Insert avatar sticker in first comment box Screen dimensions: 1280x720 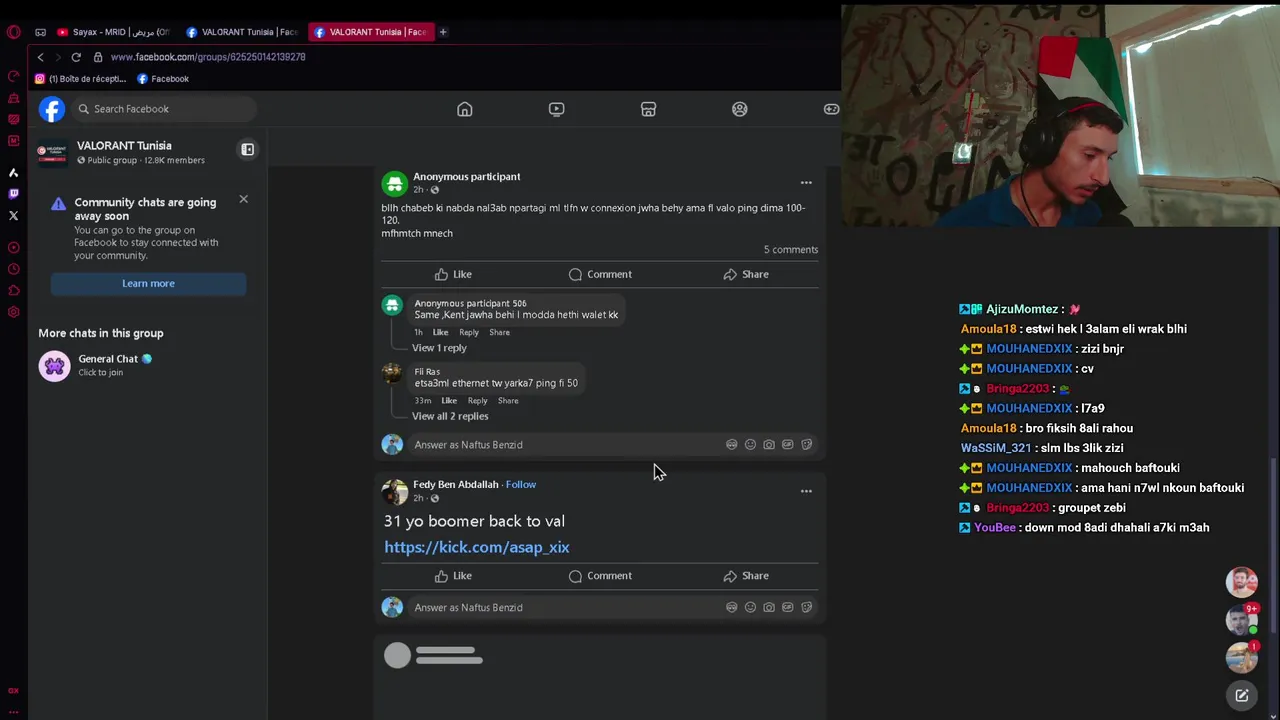732,445
